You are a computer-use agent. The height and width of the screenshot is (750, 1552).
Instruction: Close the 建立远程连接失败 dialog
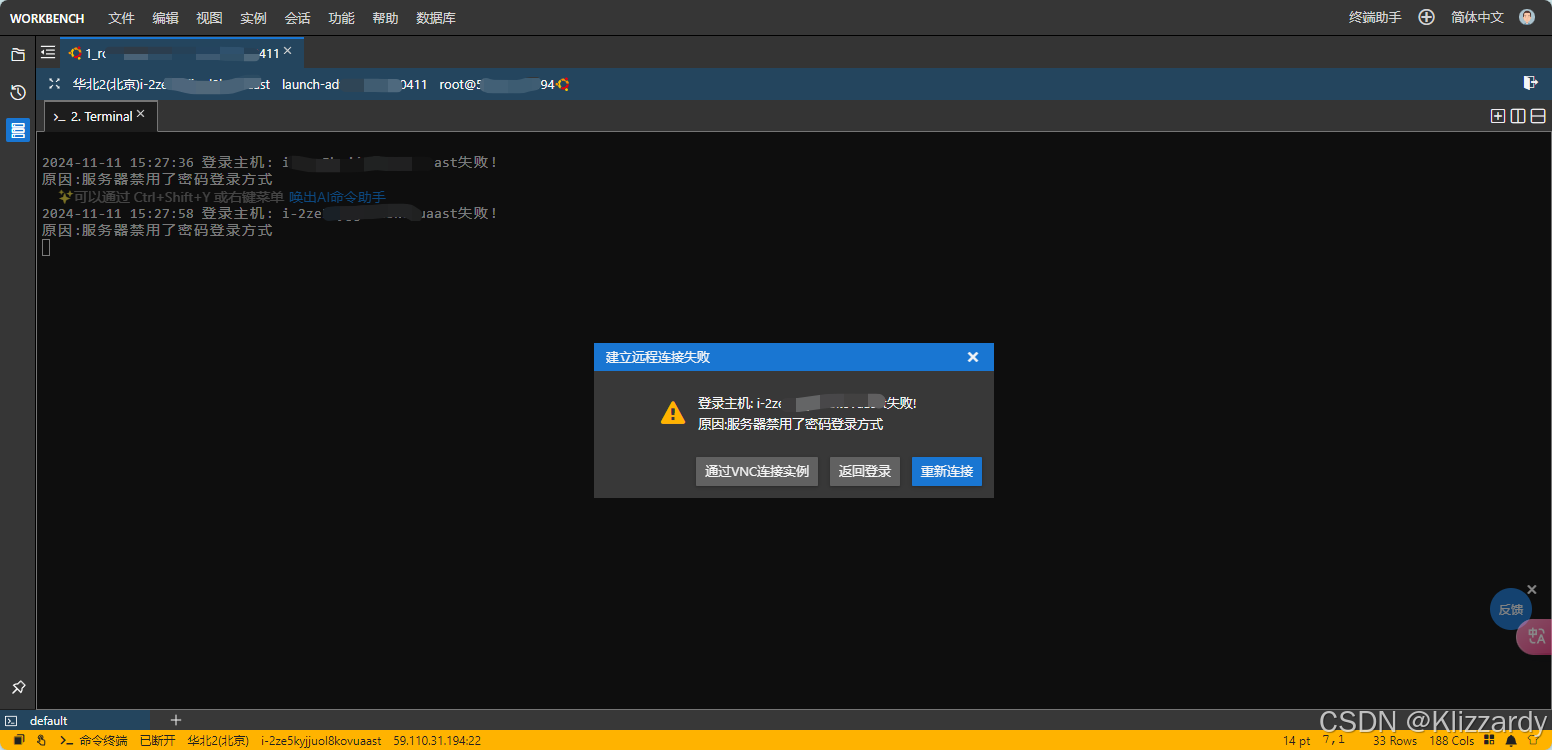pos(972,357)
